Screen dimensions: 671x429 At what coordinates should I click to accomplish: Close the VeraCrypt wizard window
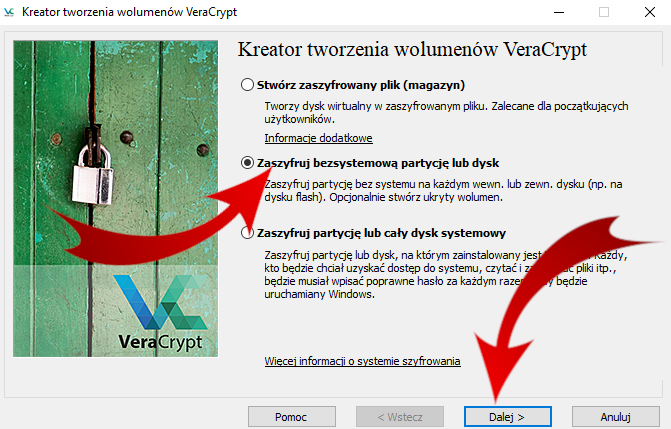pyautogui.click(x=650, y=12)
